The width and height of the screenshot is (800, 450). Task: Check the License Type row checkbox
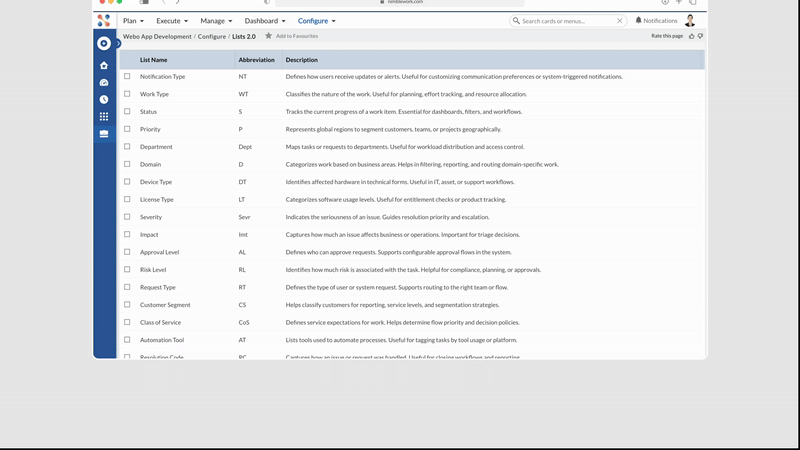pos(127,199)
